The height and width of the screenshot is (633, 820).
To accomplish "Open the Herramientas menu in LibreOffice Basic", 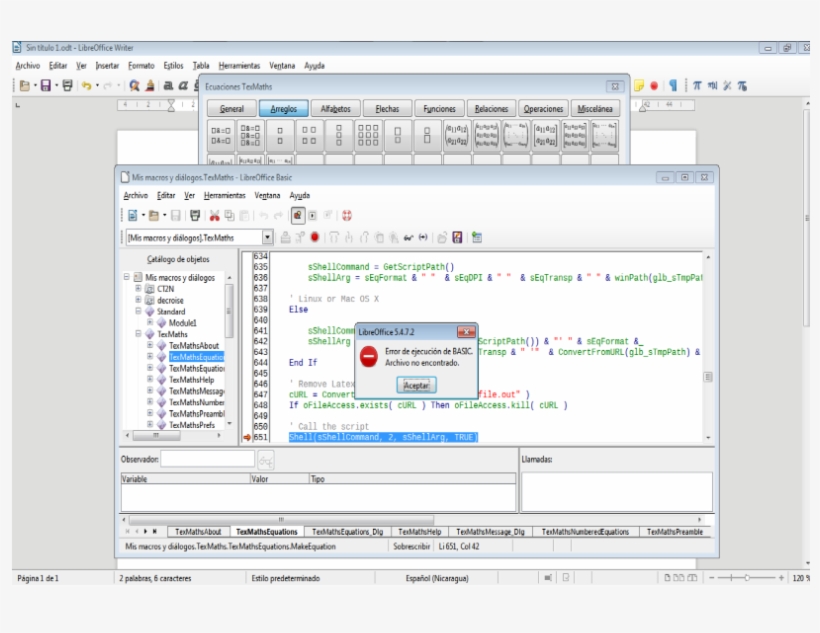I will click(x=224, y=196).
